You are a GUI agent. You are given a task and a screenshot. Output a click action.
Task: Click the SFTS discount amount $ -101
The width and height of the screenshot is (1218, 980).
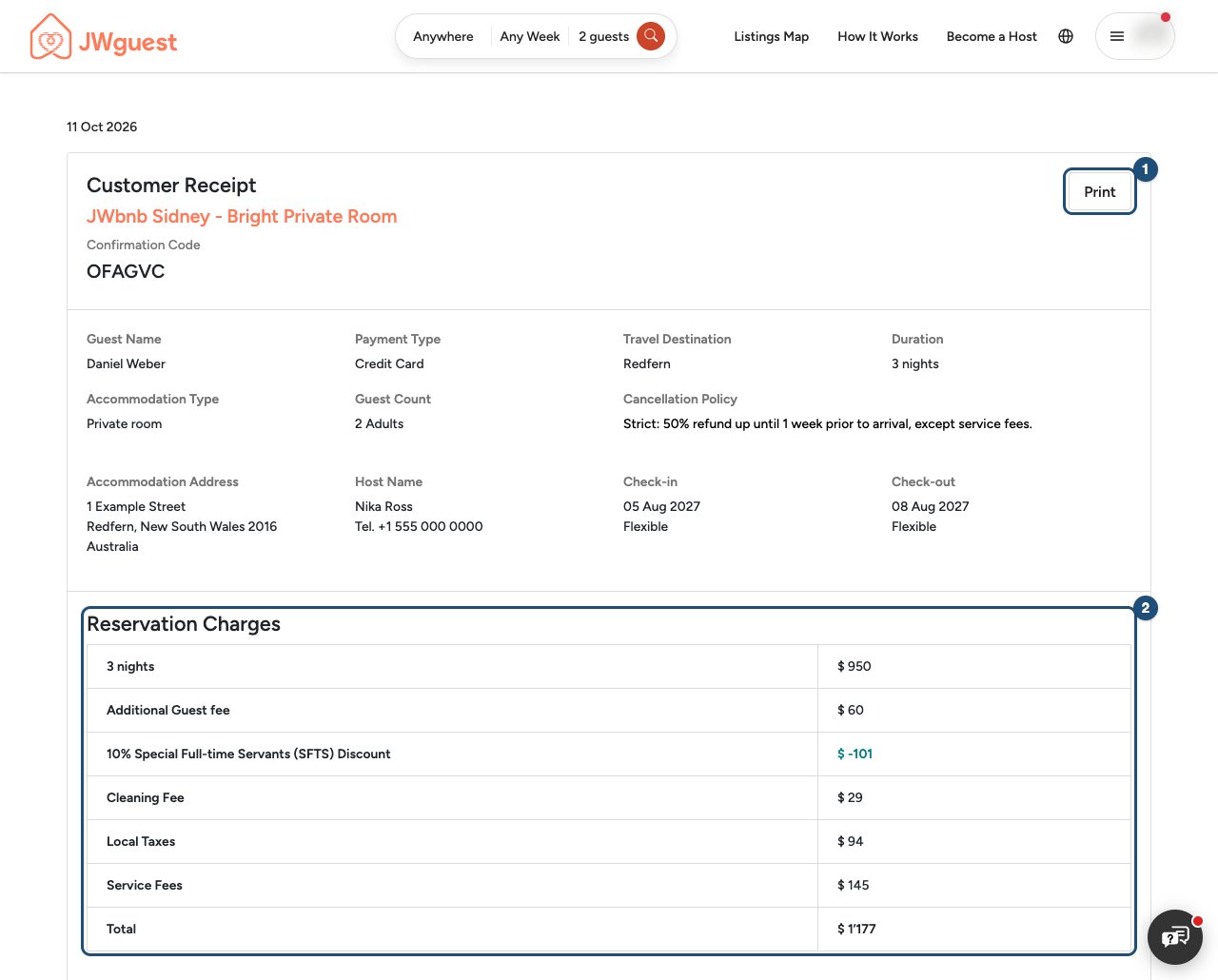855,754
